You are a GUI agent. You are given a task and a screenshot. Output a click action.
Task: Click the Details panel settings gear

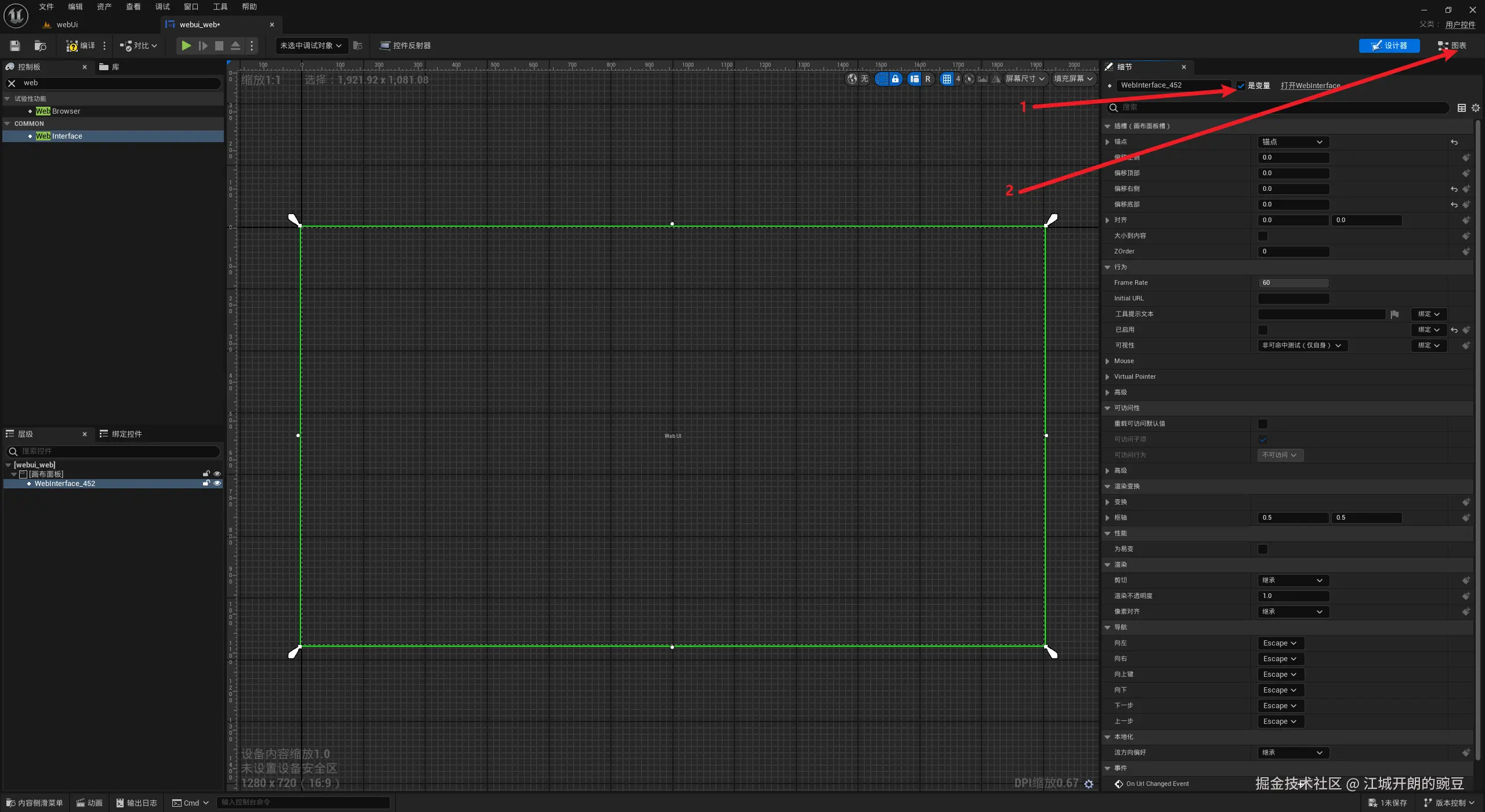coord(1476,108)
